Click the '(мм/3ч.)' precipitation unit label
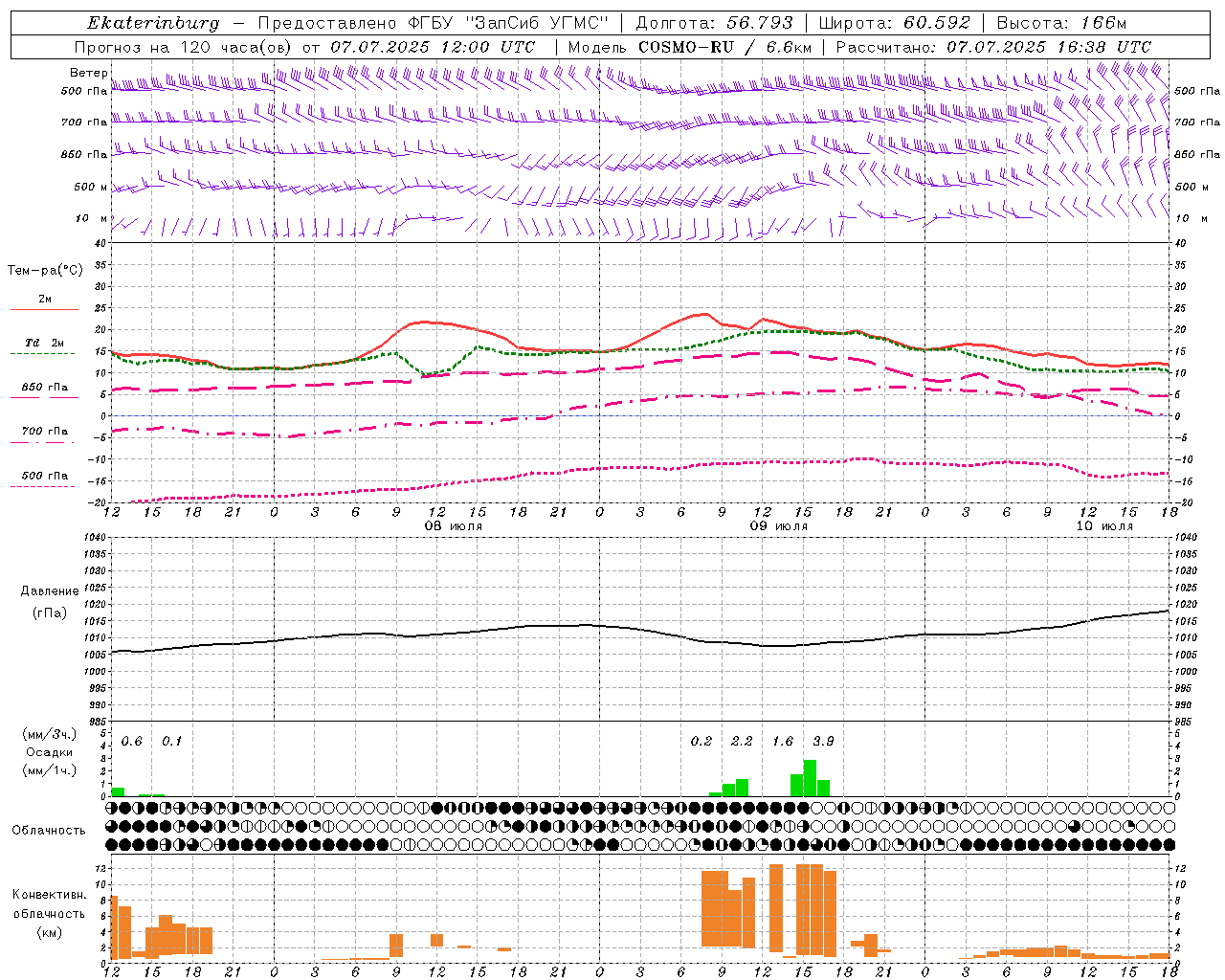Image resolution: width=1225 pixels, height=980 pixels. pyautogui.click(x=50, y=735)
